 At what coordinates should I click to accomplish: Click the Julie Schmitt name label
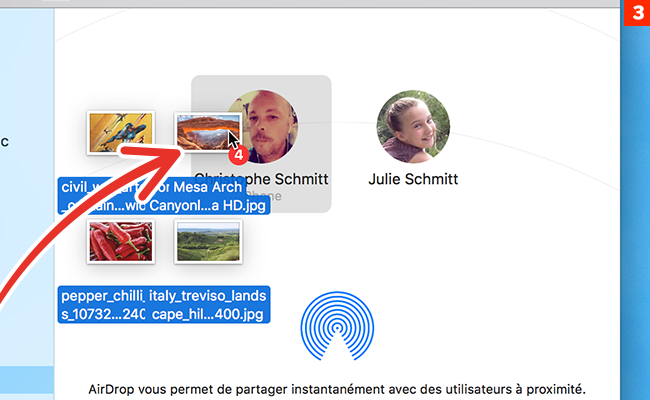coord(413,179)
